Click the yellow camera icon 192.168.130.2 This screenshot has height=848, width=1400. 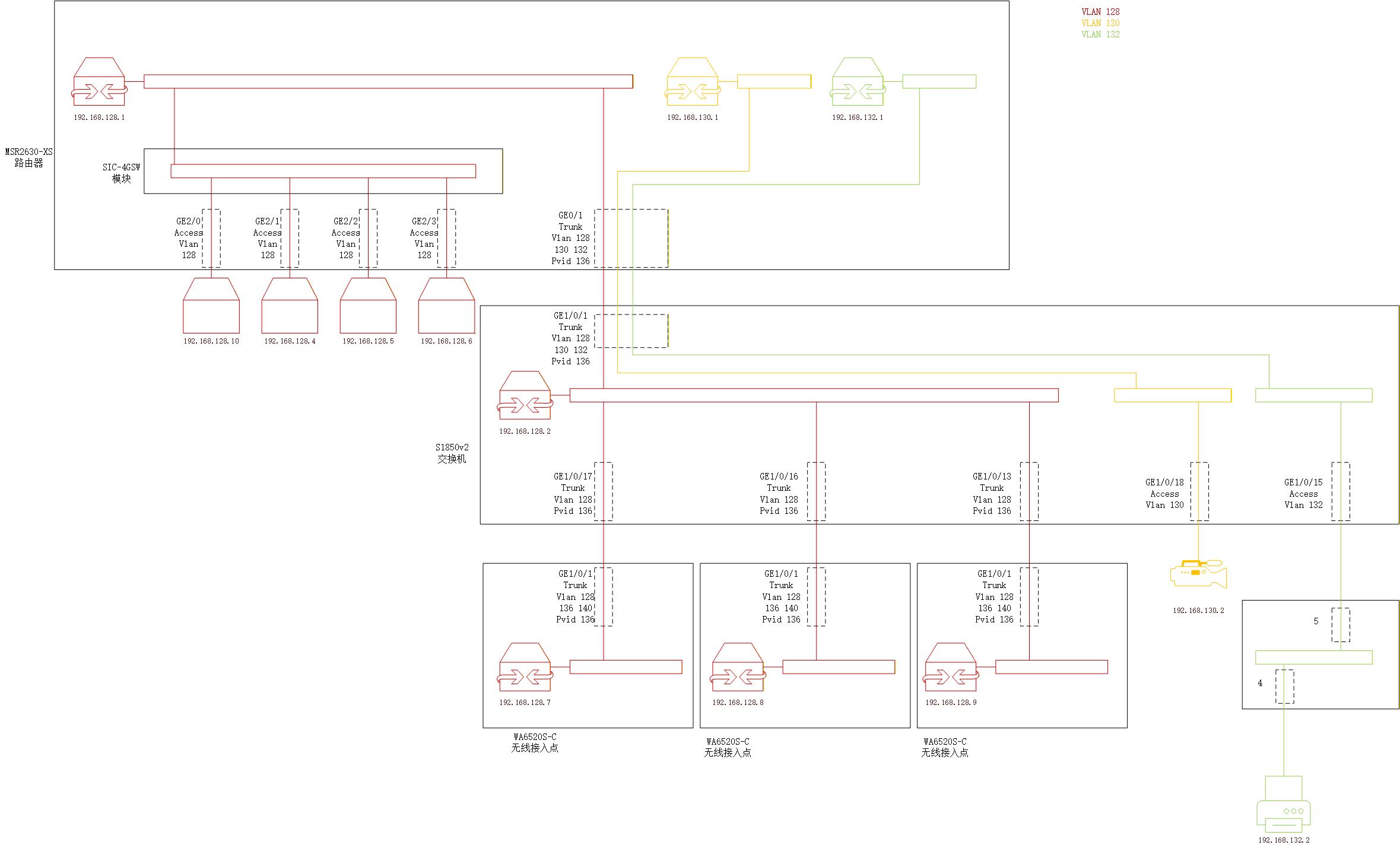pos(1198,574)
